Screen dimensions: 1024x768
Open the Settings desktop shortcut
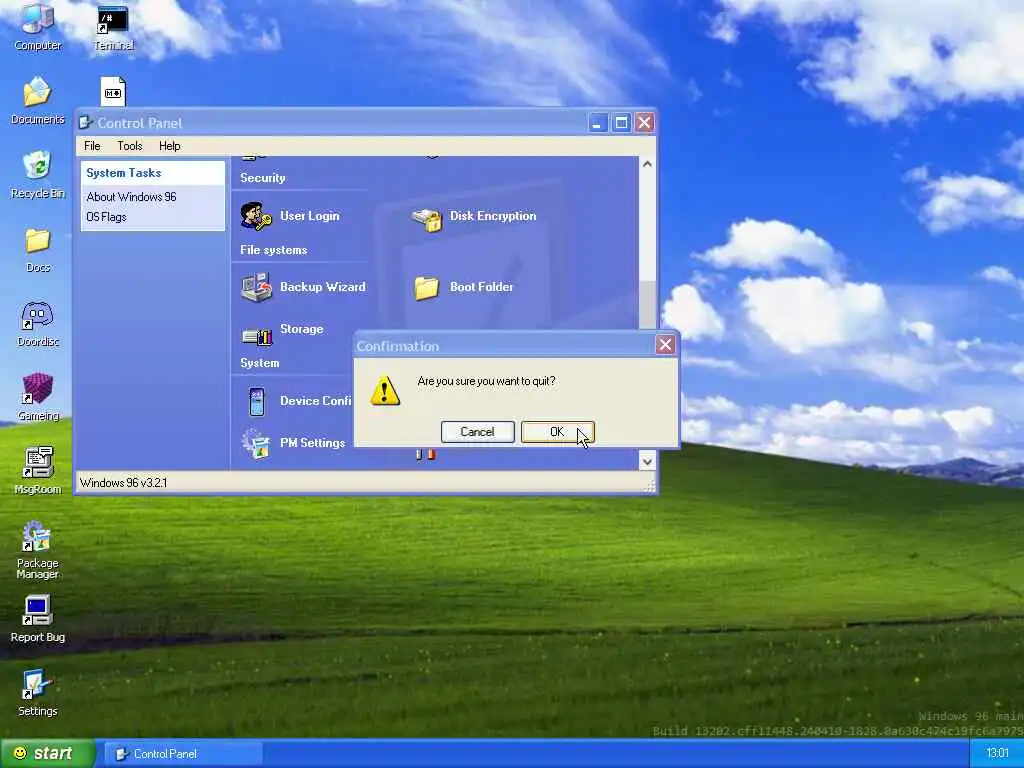pyautogui.click(x=37, y=693)
